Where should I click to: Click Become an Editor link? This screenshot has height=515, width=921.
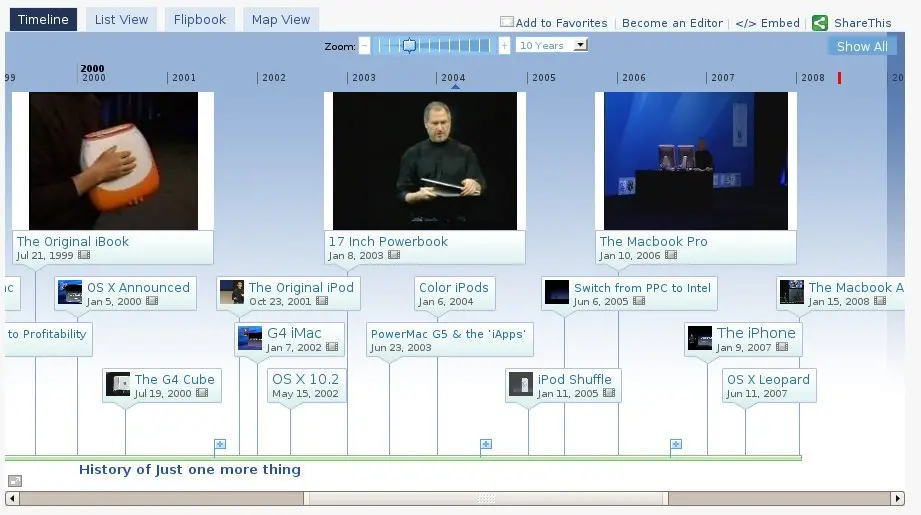[x=672, y=23]
